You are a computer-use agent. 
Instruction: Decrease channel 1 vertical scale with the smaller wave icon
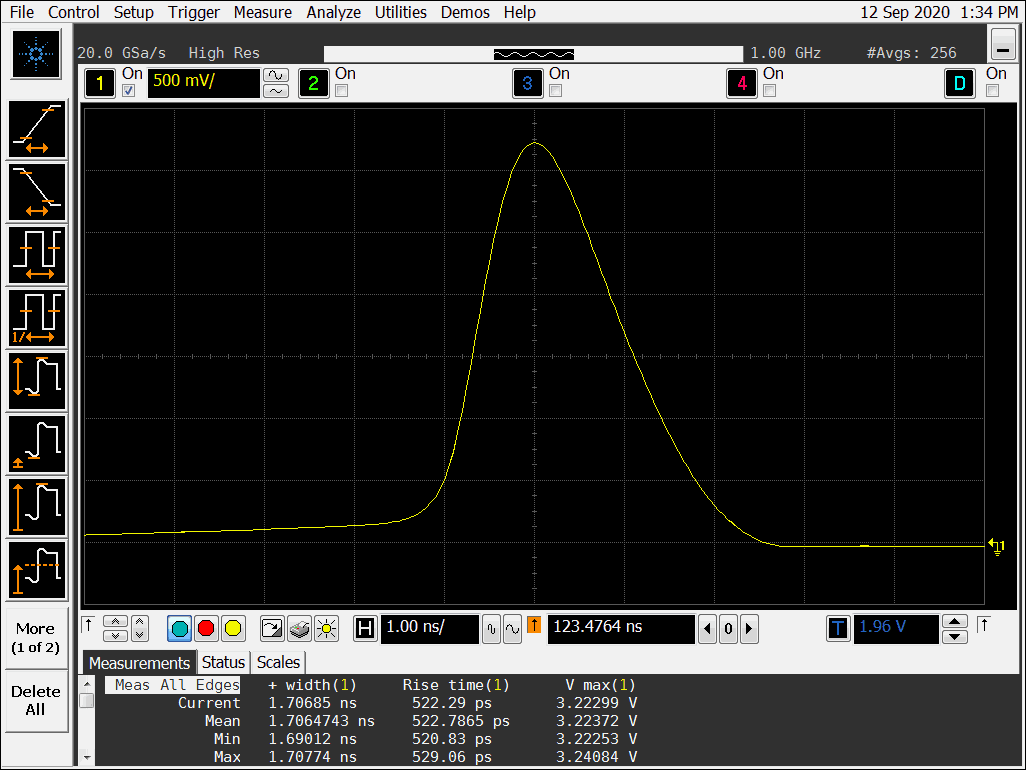(275, 91)
